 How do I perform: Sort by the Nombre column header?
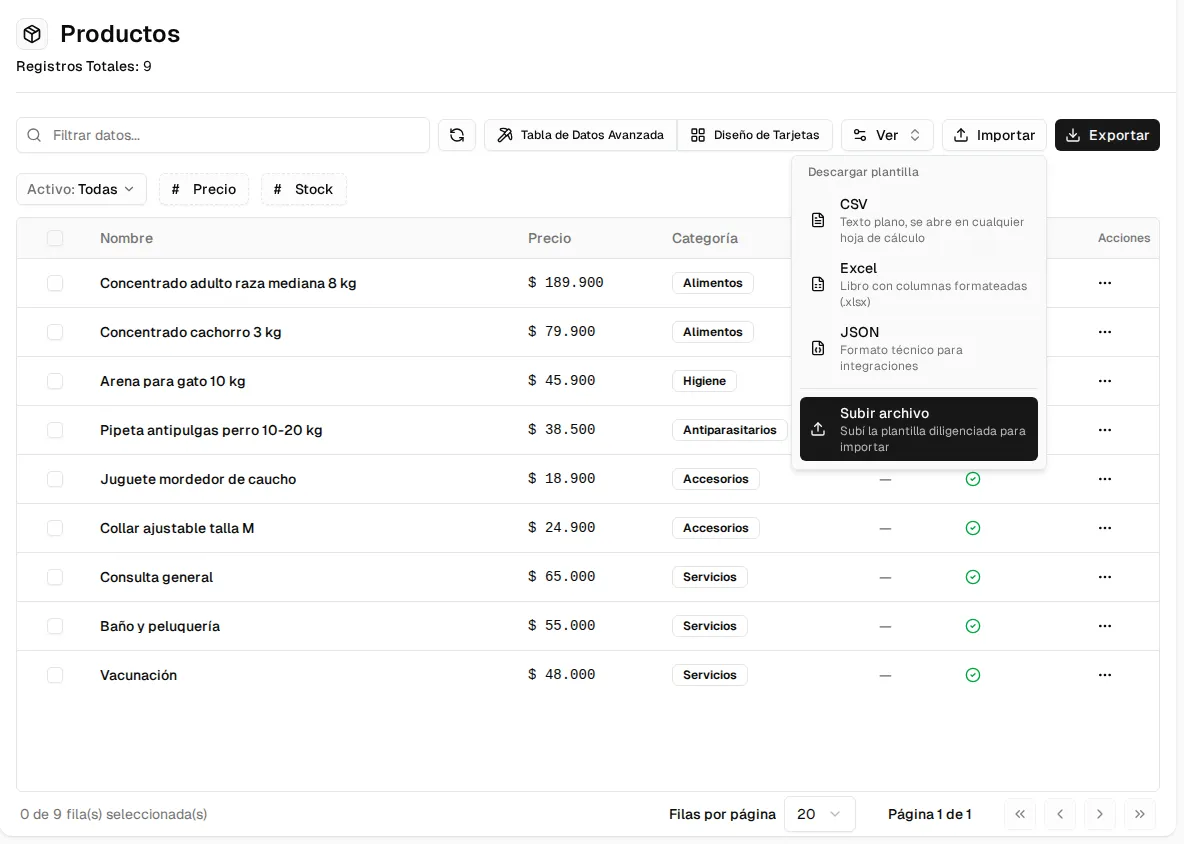coord(126,239)
